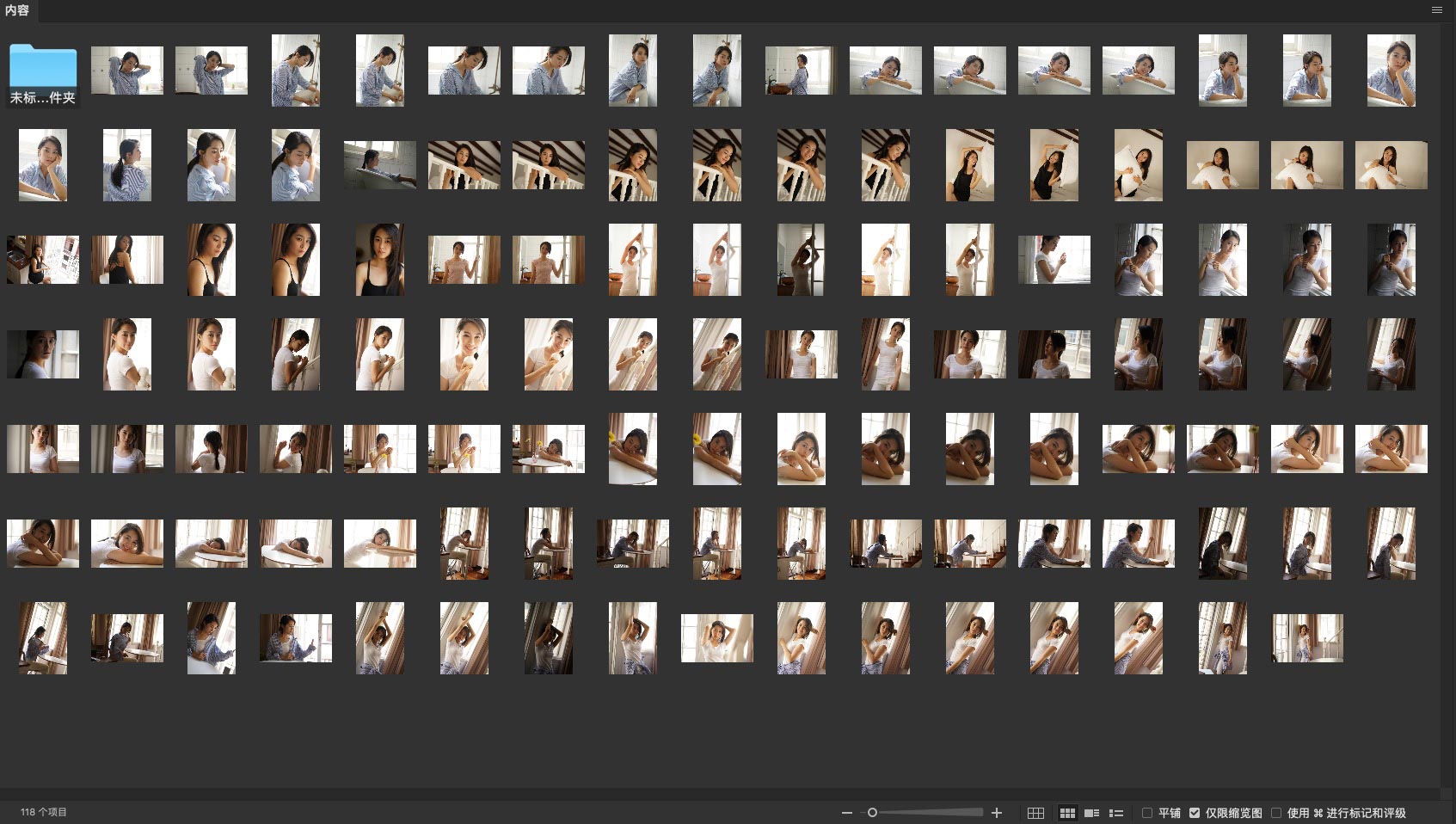1456x824 pixels.
Task: Open the content panel hamburger menu
Action: pyautogui.click(x=1436, y=10)
